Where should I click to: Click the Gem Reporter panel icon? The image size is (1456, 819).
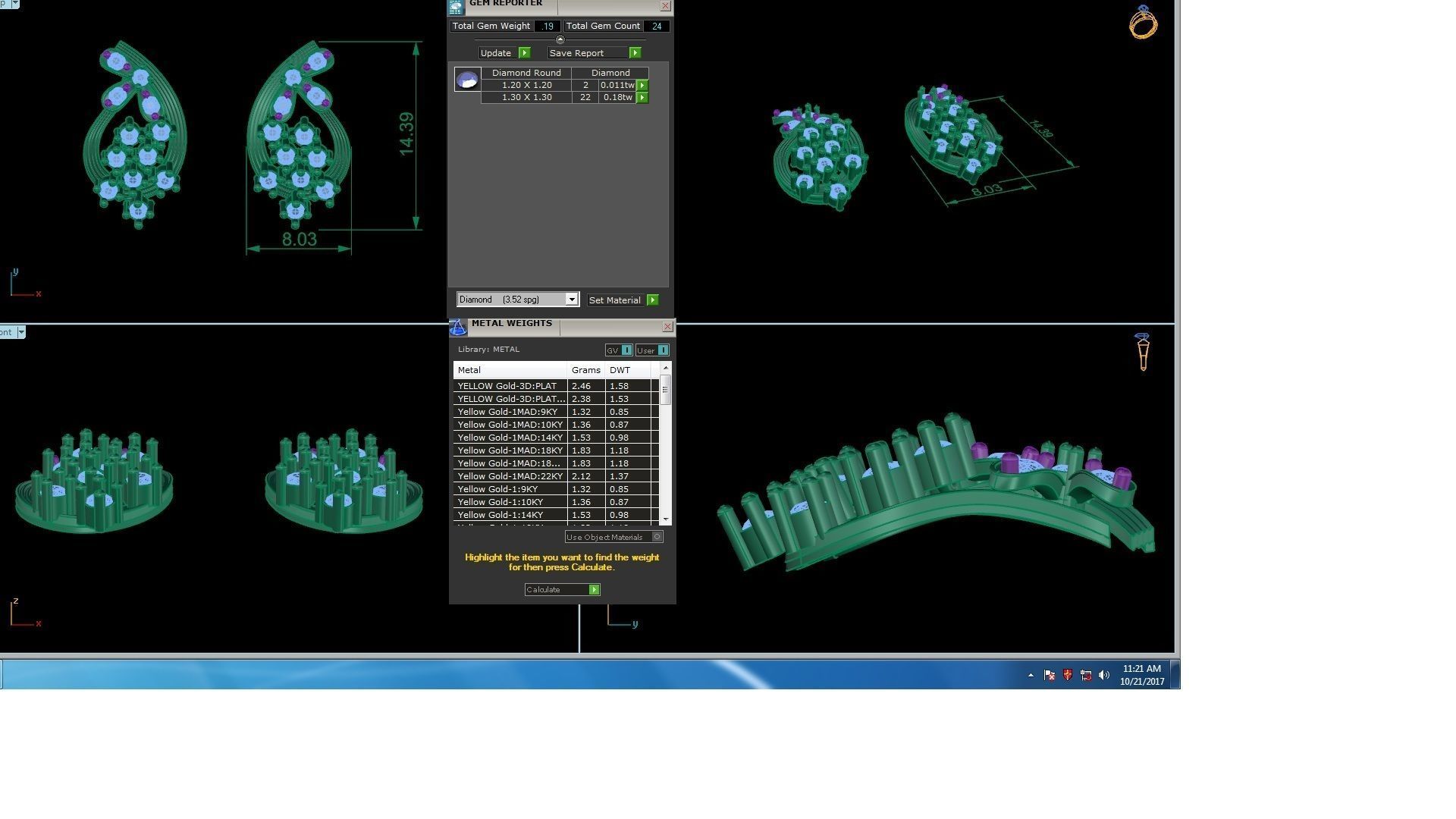pyautogui.click(x=456, y=8)
